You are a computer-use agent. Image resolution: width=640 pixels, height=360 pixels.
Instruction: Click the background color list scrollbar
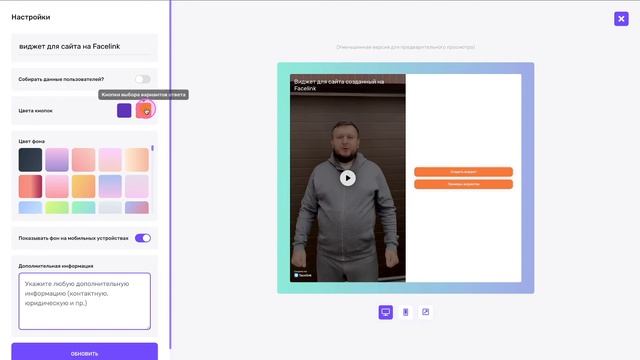coord(153,148)
